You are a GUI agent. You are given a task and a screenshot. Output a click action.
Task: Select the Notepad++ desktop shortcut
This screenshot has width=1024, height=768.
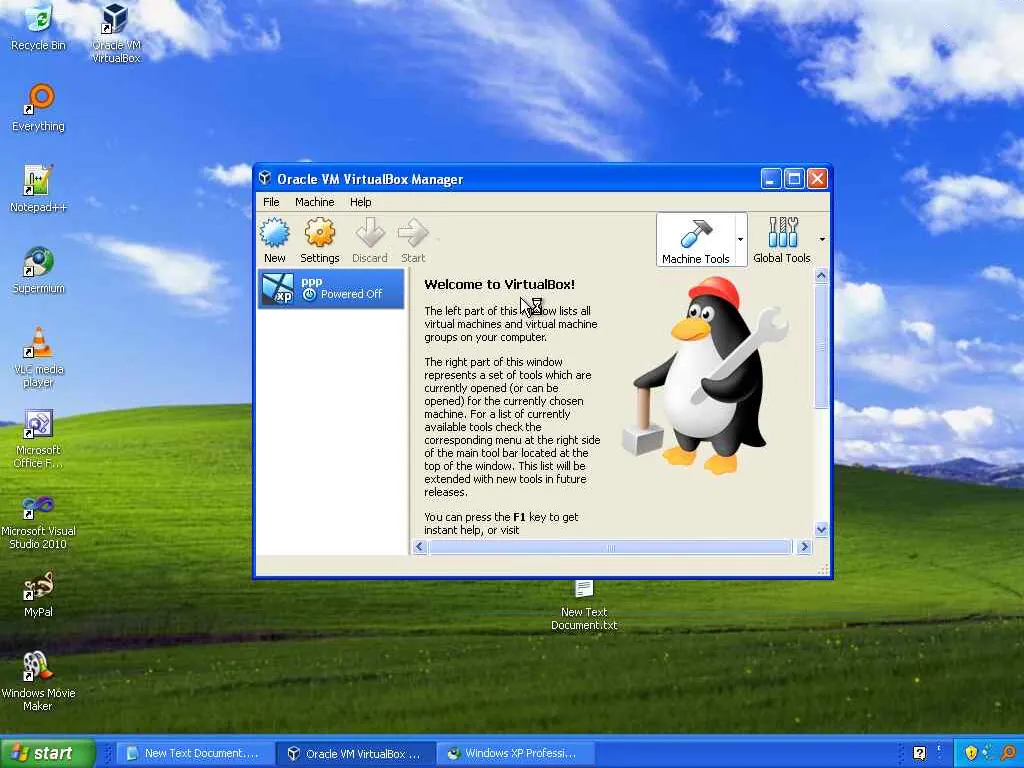click(x=39, y=189)
